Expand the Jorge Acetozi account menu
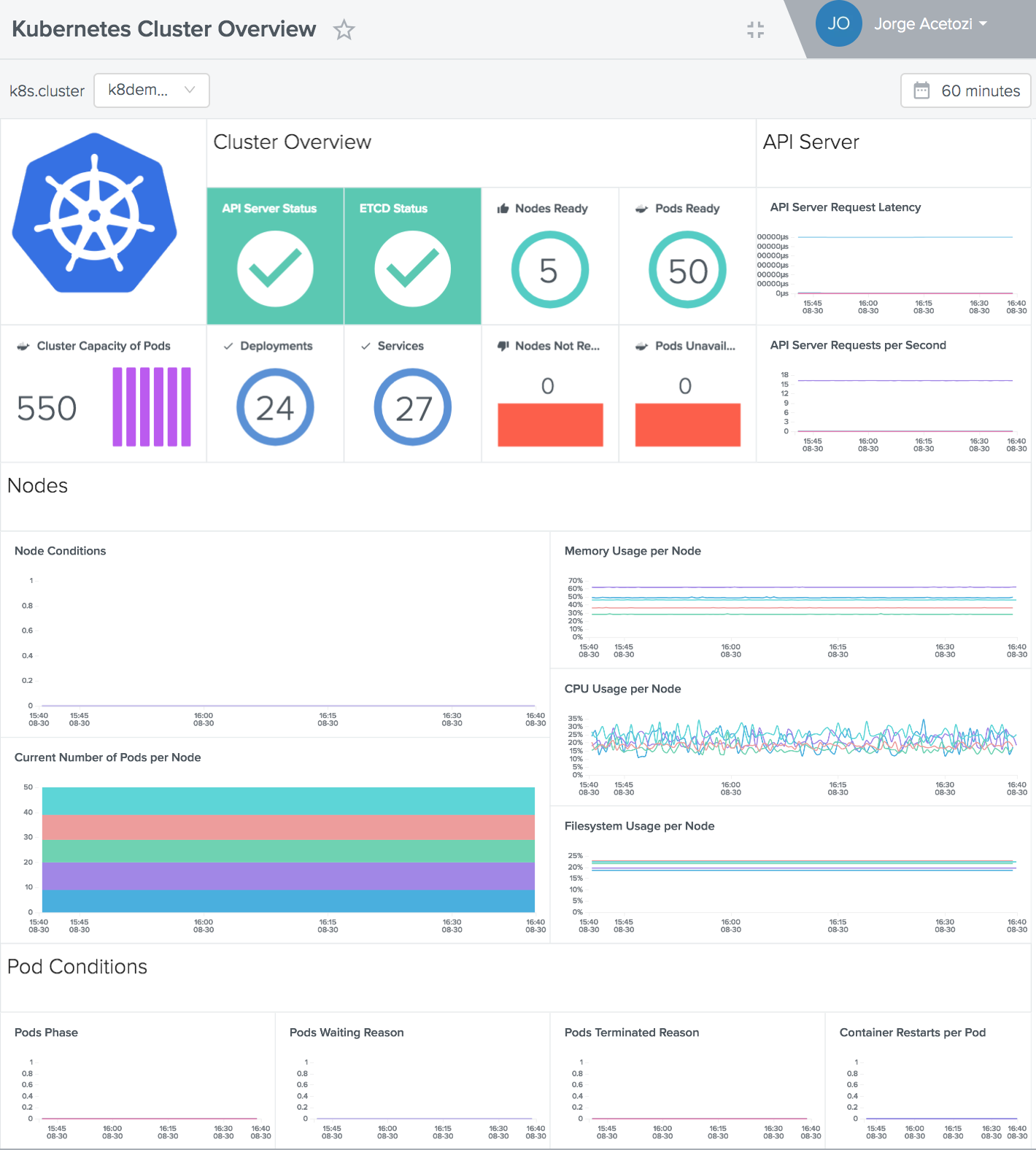1036x1150 pixels. 930,24
